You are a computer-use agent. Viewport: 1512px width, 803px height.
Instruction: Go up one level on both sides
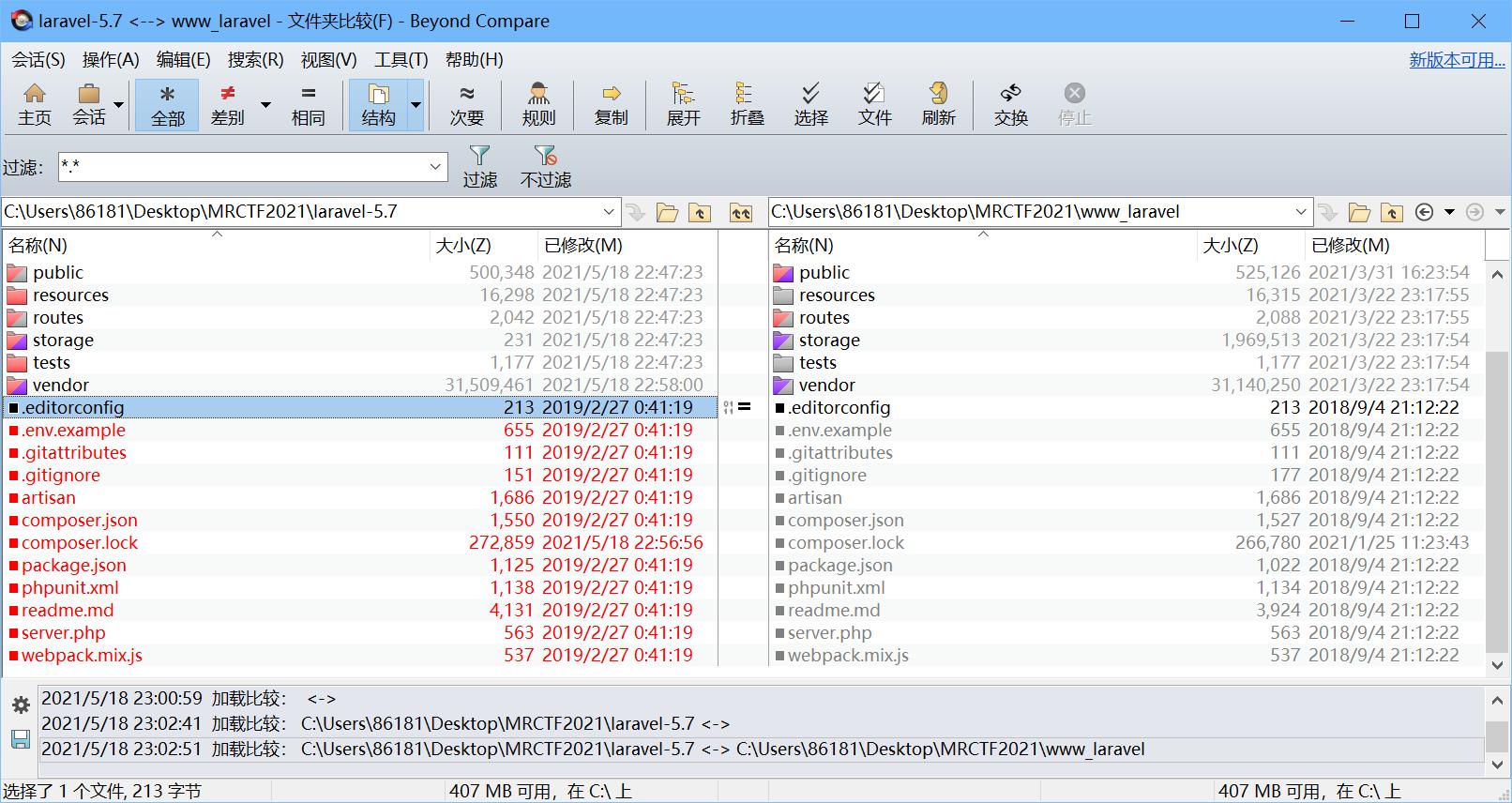click(x=741, y=212)
